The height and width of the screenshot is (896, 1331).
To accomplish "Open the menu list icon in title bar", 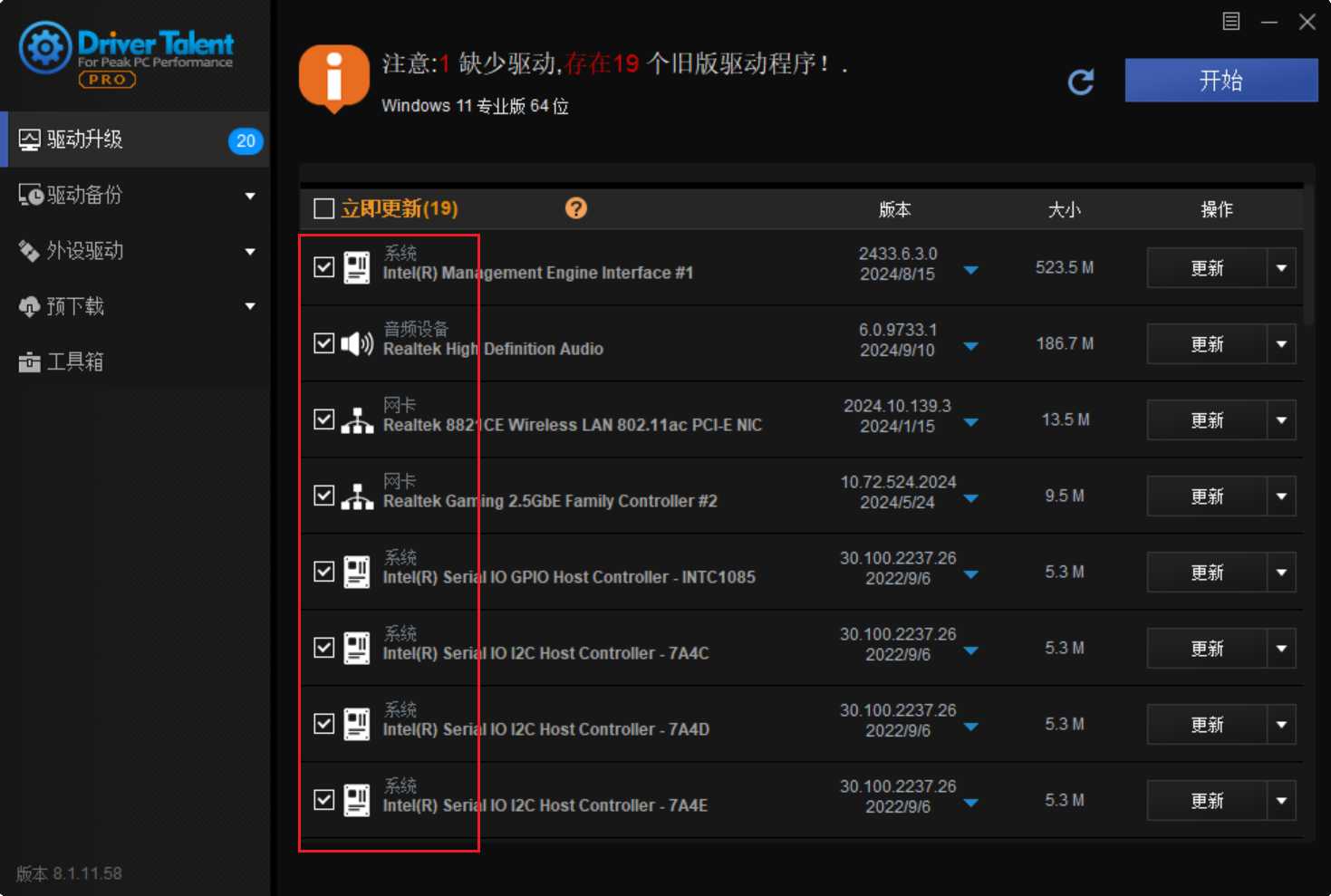I will tap(1231, 22).
